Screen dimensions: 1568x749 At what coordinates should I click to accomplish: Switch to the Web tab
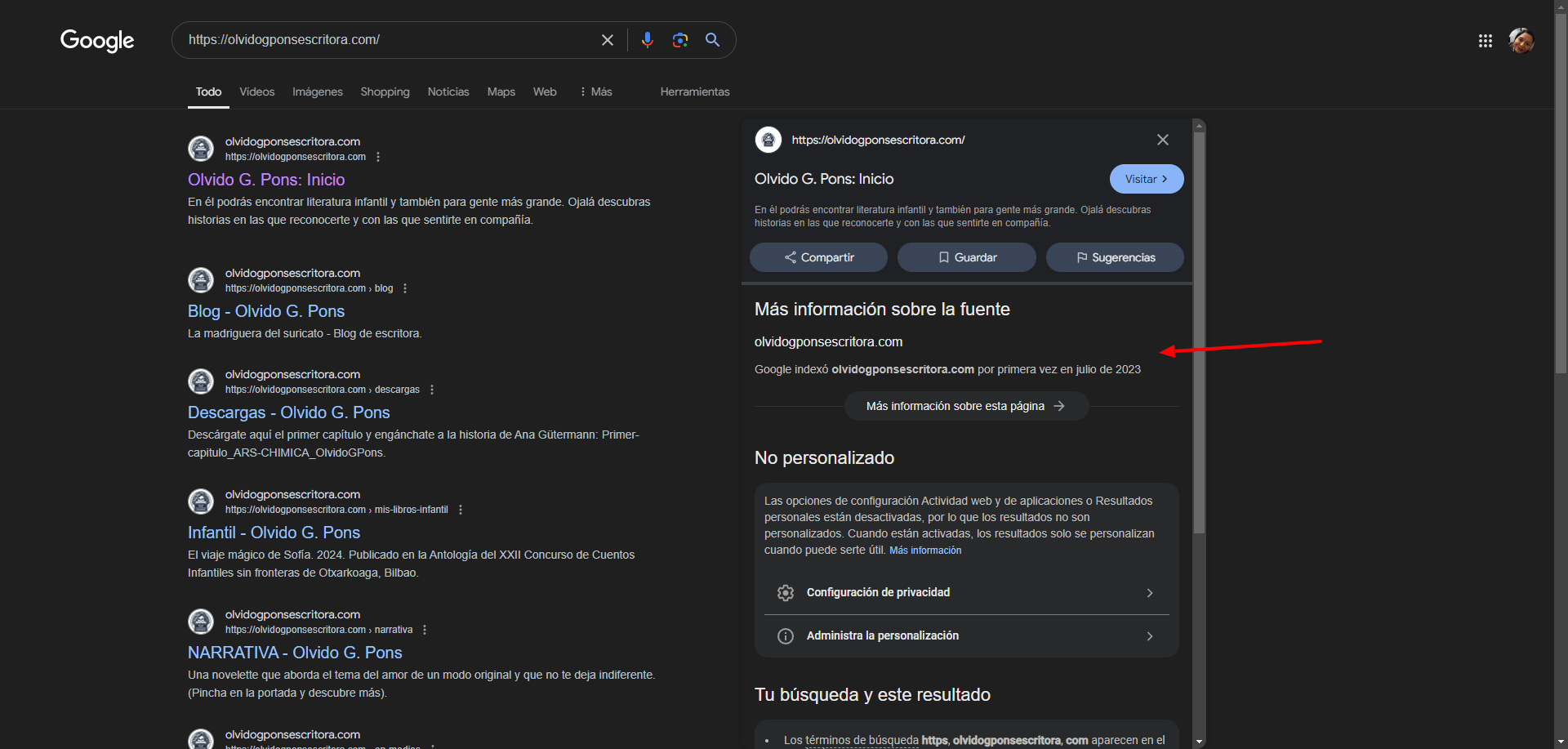[545, 91]
